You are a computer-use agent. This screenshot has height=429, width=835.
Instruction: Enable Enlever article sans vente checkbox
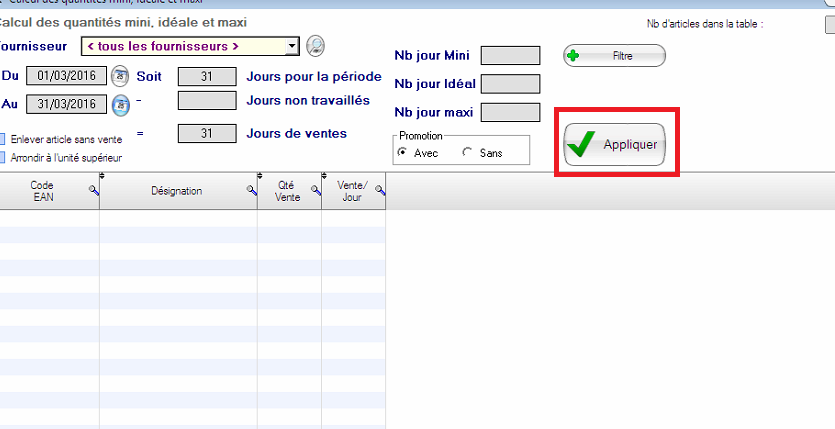coord(4,140)
